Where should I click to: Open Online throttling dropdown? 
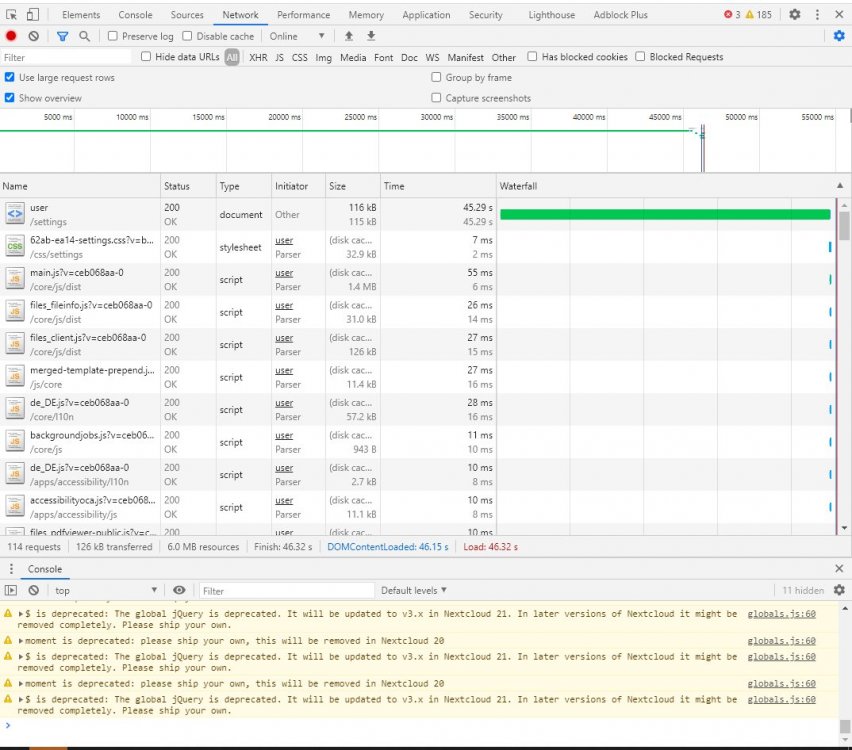pyautogui.click(x=297, y=36)
